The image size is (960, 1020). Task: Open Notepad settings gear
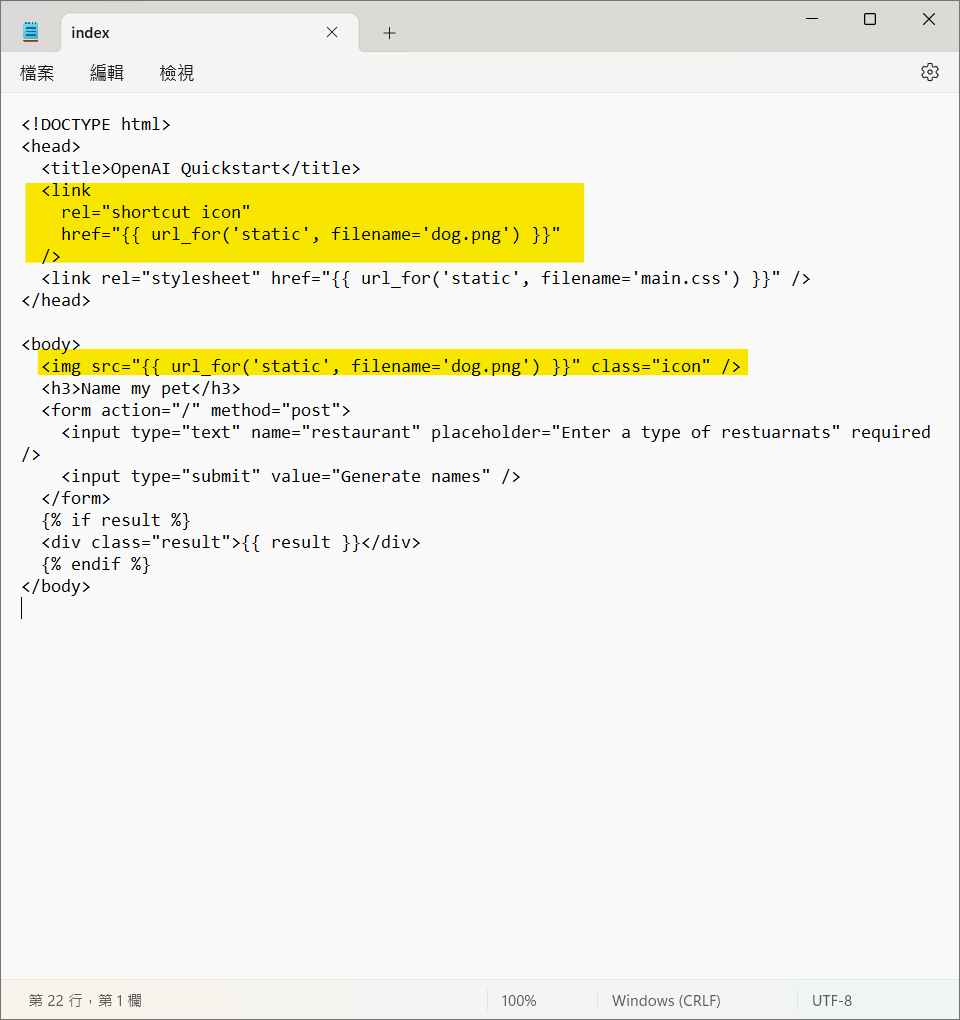[x=929, y=72]
